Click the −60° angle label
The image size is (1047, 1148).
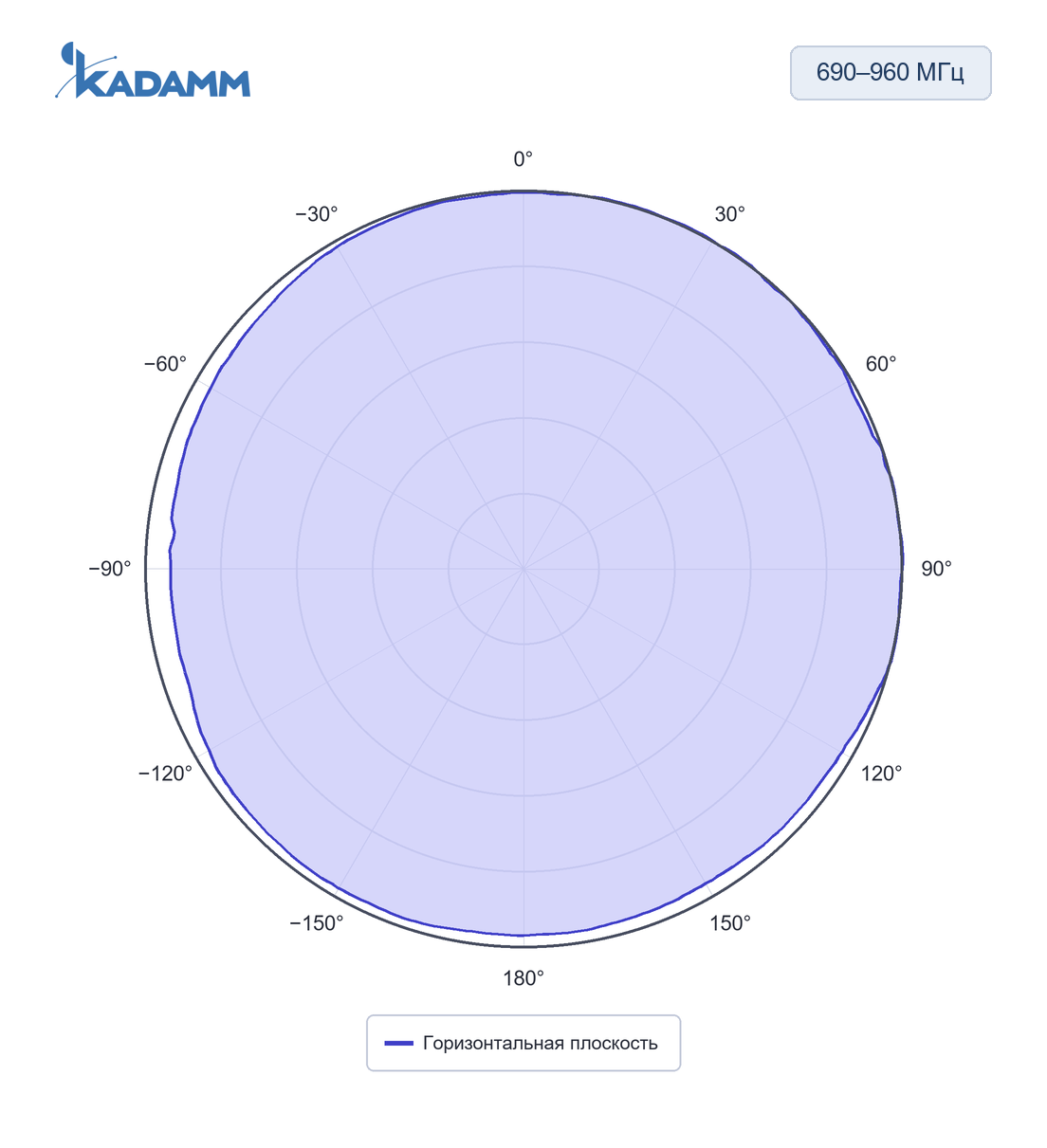pyautogui.click(x=166, y=364)
